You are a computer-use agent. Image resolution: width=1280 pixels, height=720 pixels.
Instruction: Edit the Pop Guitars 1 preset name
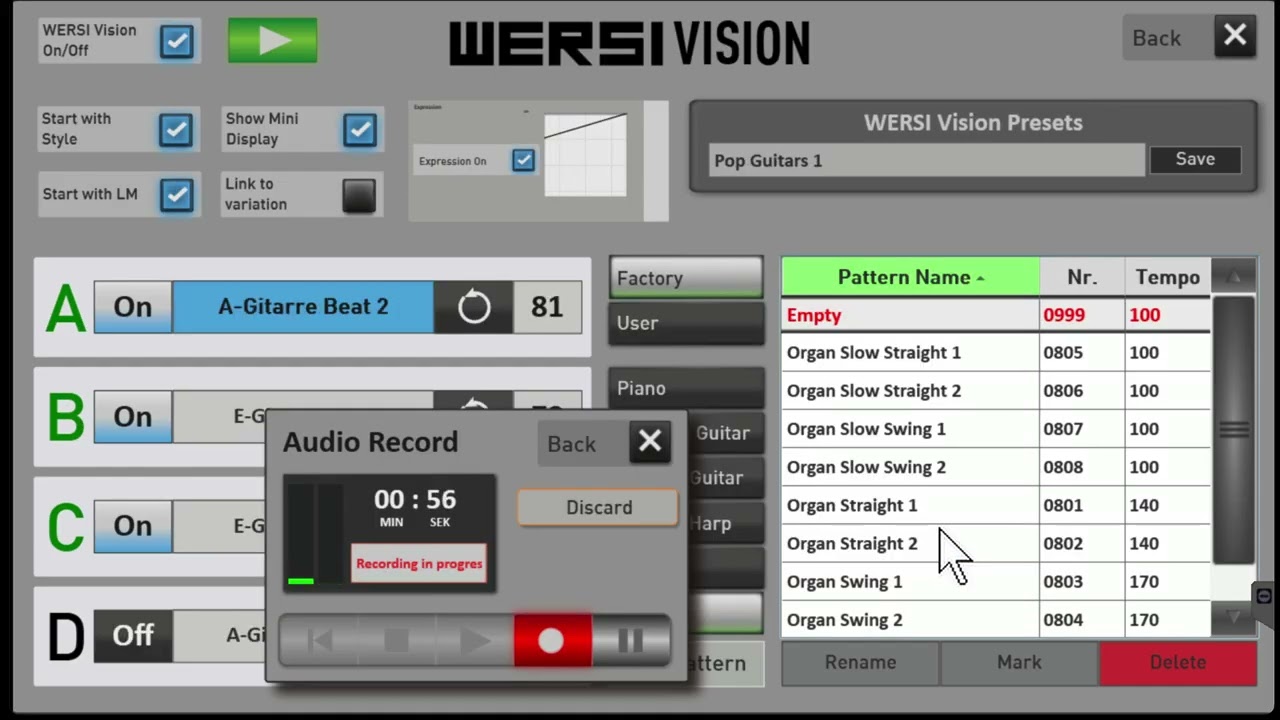pyautogui.click(x=926, y=160)
